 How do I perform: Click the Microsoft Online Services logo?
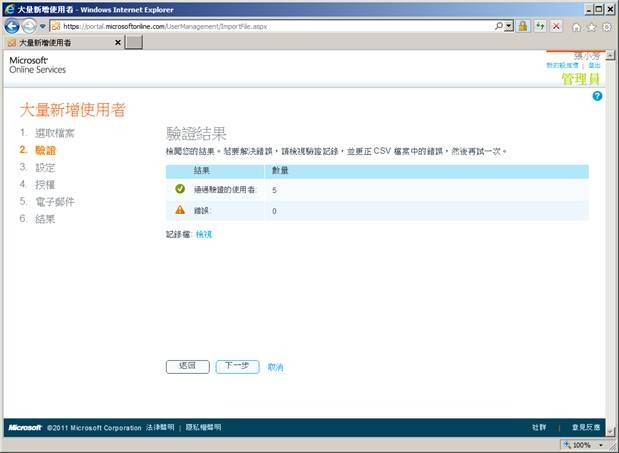38,65
